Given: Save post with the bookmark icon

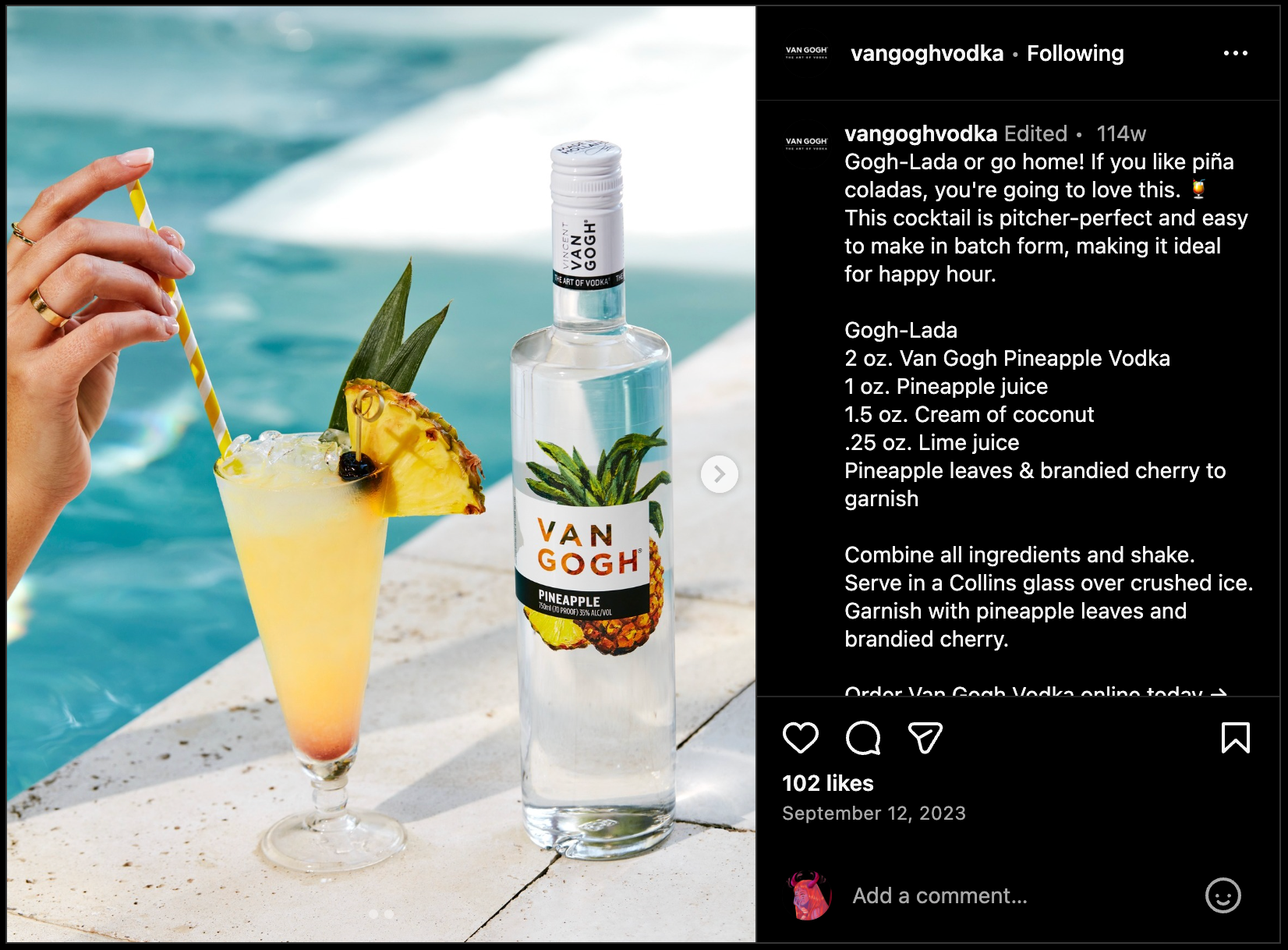Looking at the screenshot, I should pyautogui.click(x=1235, y=738).
